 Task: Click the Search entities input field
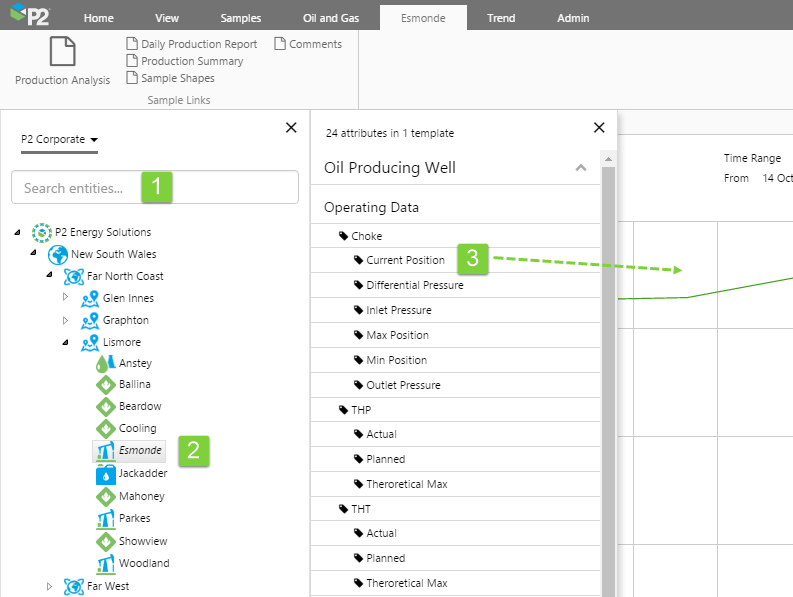coord(155,188)
